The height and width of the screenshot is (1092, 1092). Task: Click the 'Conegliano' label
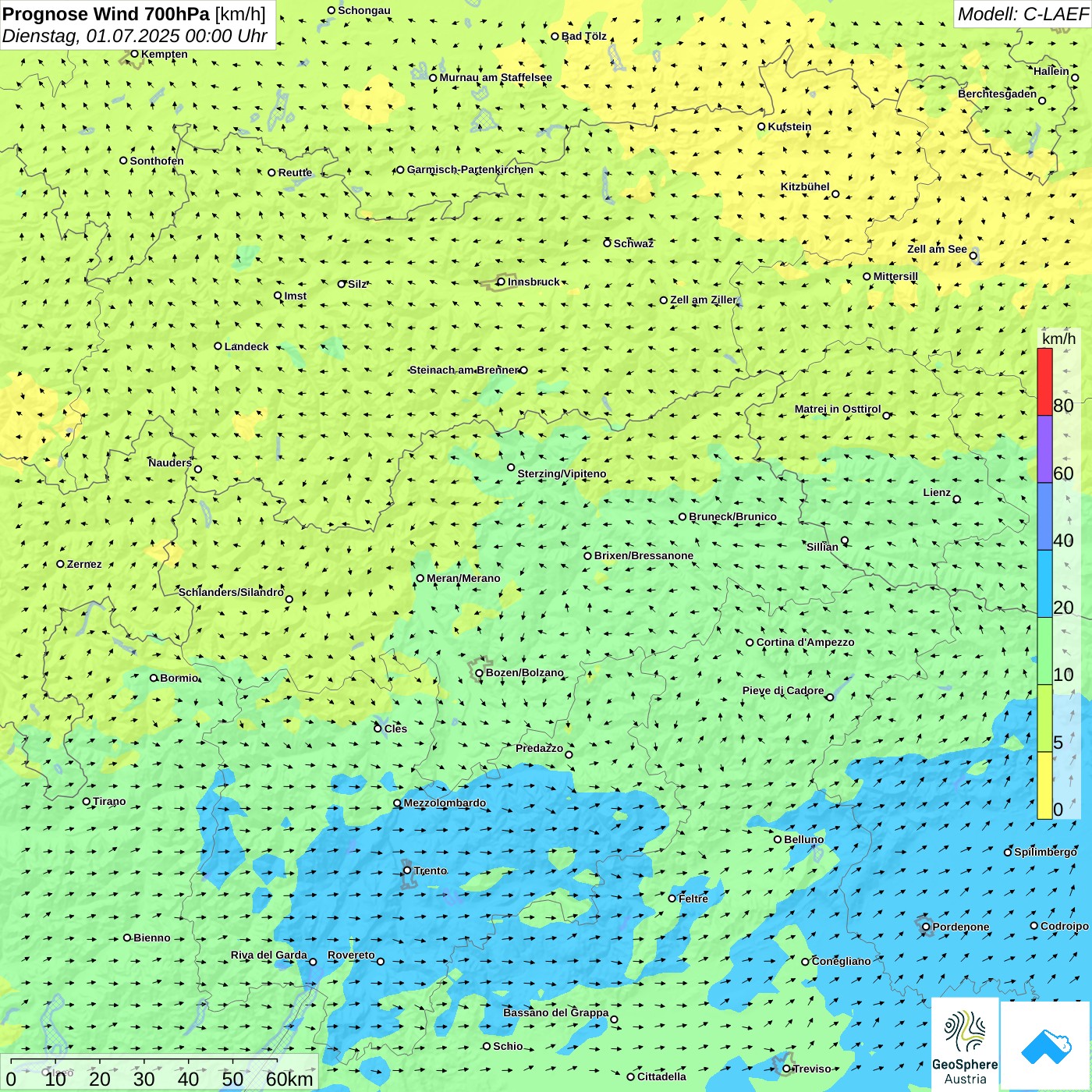[x=842, y=961]
